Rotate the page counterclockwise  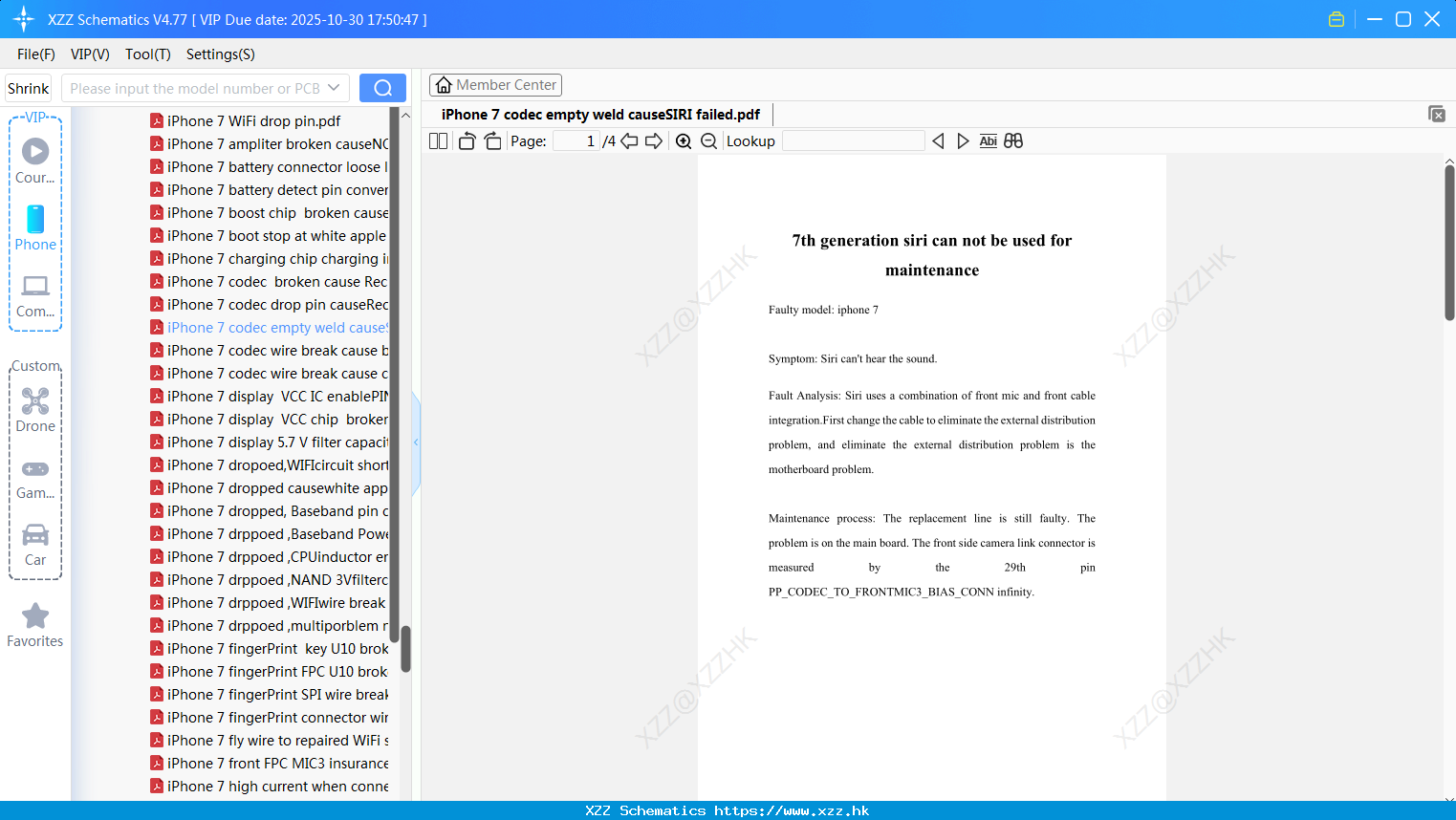click(467, 141)
